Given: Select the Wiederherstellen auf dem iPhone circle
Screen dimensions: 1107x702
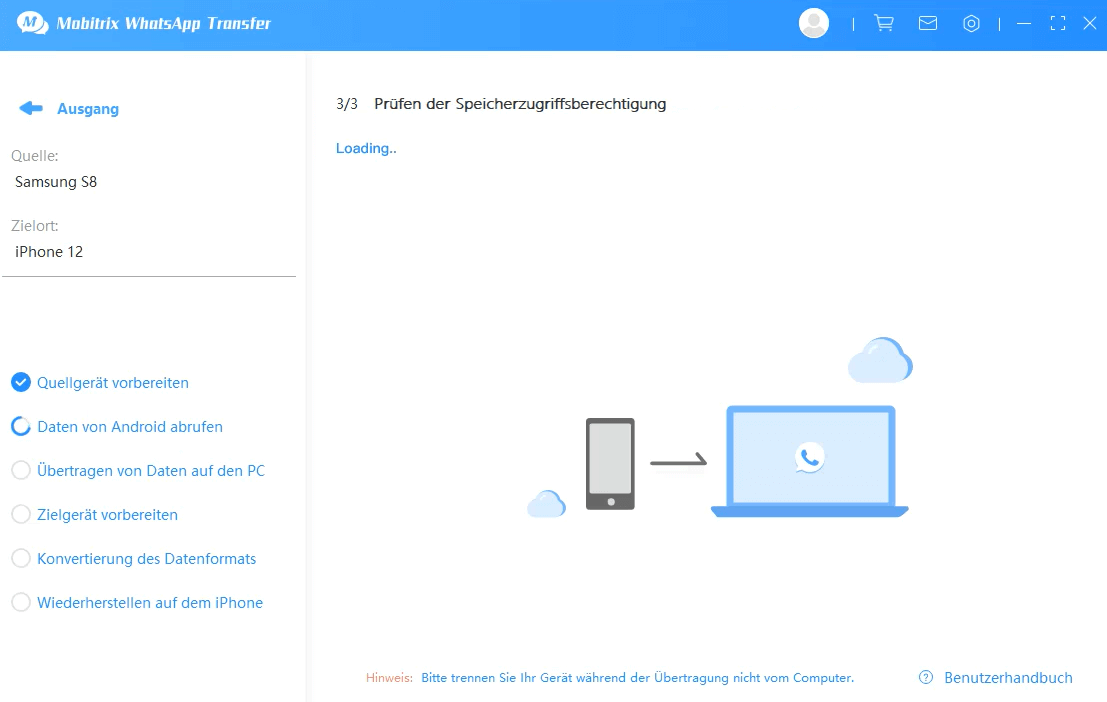Looking at the screenshot, I should [x=21, y=602].
